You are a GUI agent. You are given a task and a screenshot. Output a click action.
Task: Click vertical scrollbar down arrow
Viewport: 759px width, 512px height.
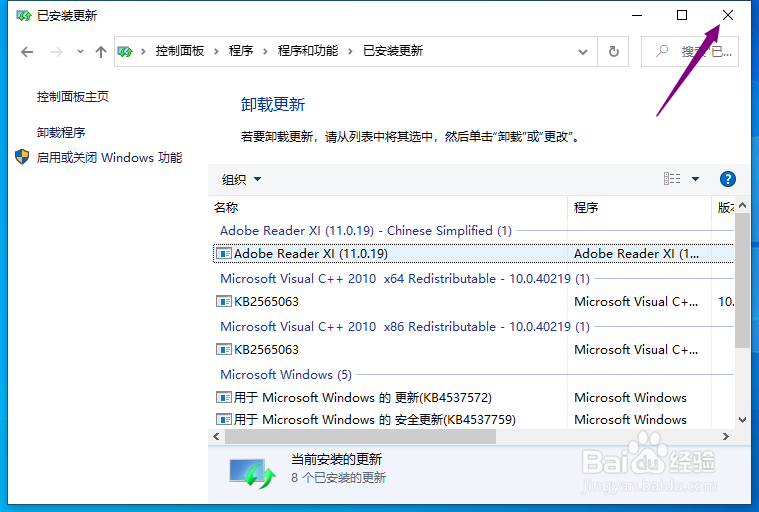[x=742, y=420]
